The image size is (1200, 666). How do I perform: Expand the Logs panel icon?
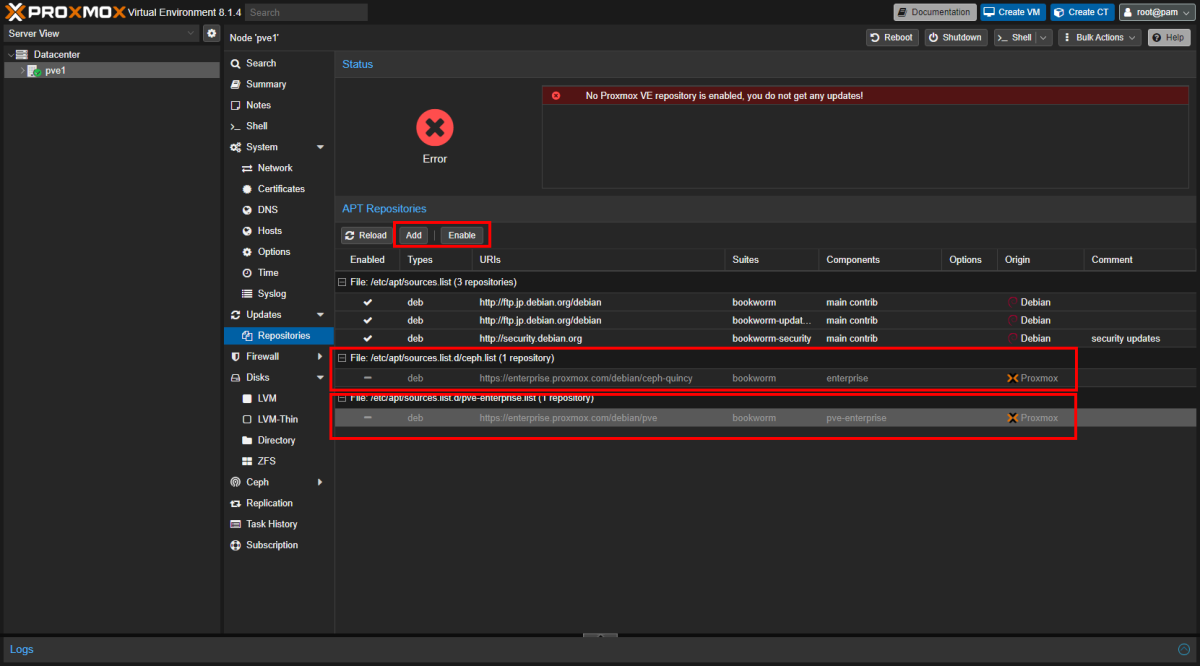[1182, 649]
